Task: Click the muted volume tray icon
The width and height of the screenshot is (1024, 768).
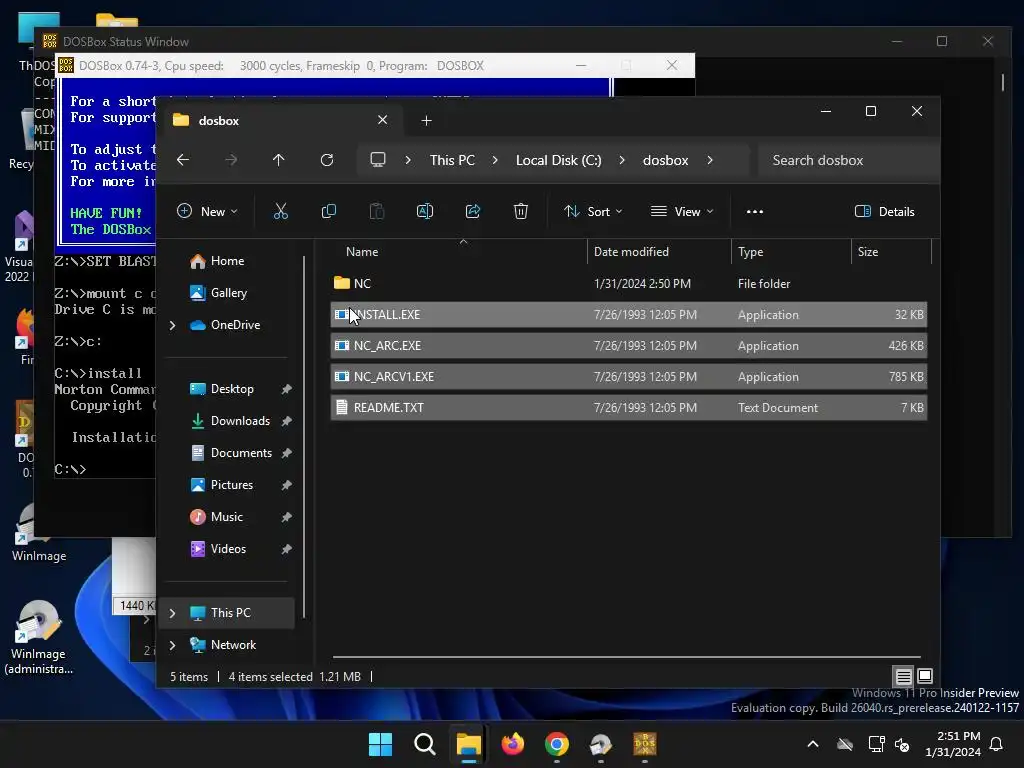Action: pos(903,744)
